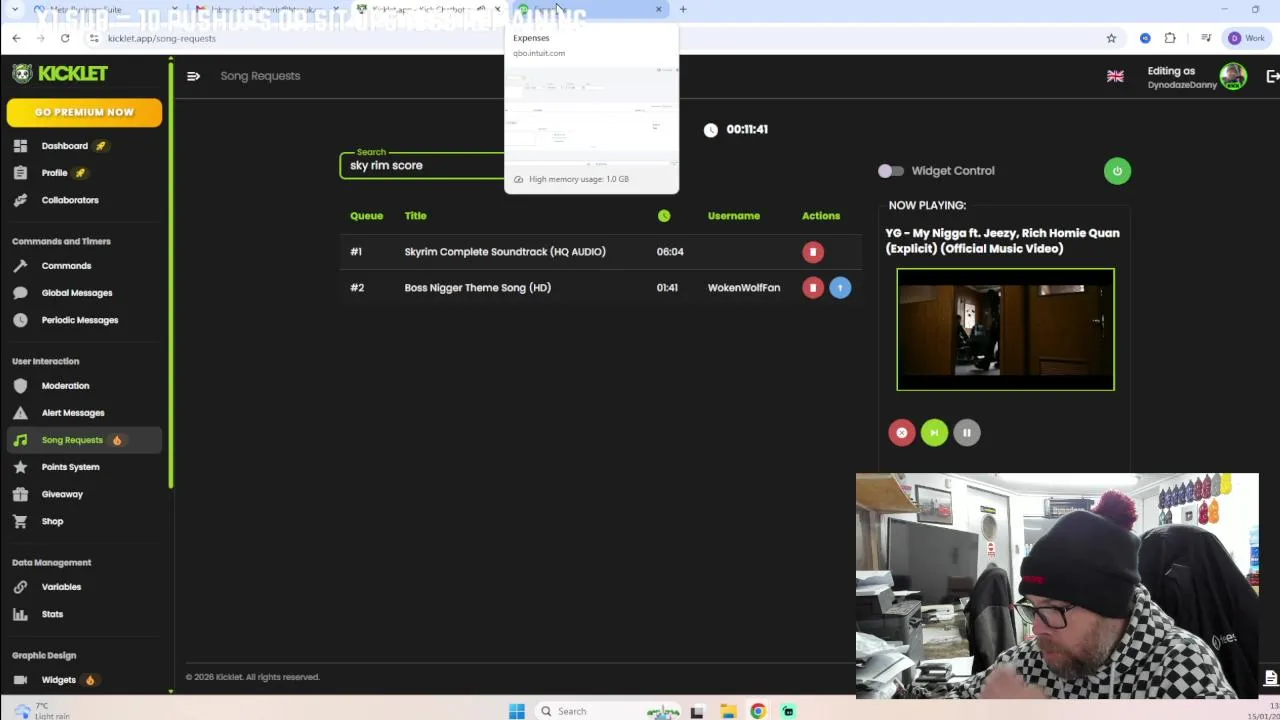Collapse the sidebar with hamburger icon
Image resolution: width=1280 pixels, height=720 pixels.
pyautogui.click(x=193, y=76)
